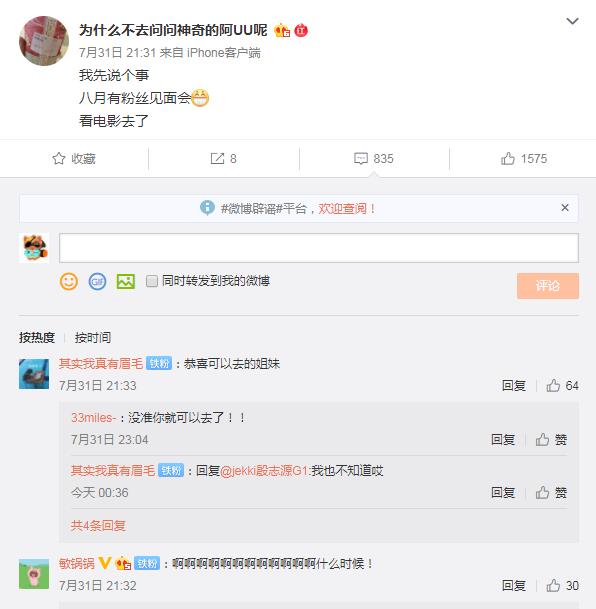Viewport: 596px width, 609px height.
Task: Click the repost share icon showing 8
Action: point(217,158)
